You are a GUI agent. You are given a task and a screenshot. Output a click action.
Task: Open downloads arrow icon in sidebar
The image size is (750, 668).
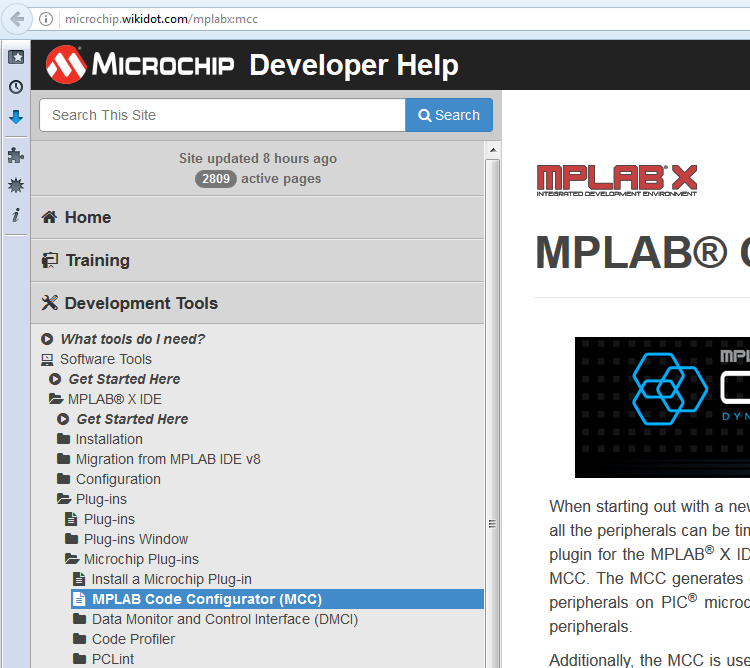click(16, 117)
